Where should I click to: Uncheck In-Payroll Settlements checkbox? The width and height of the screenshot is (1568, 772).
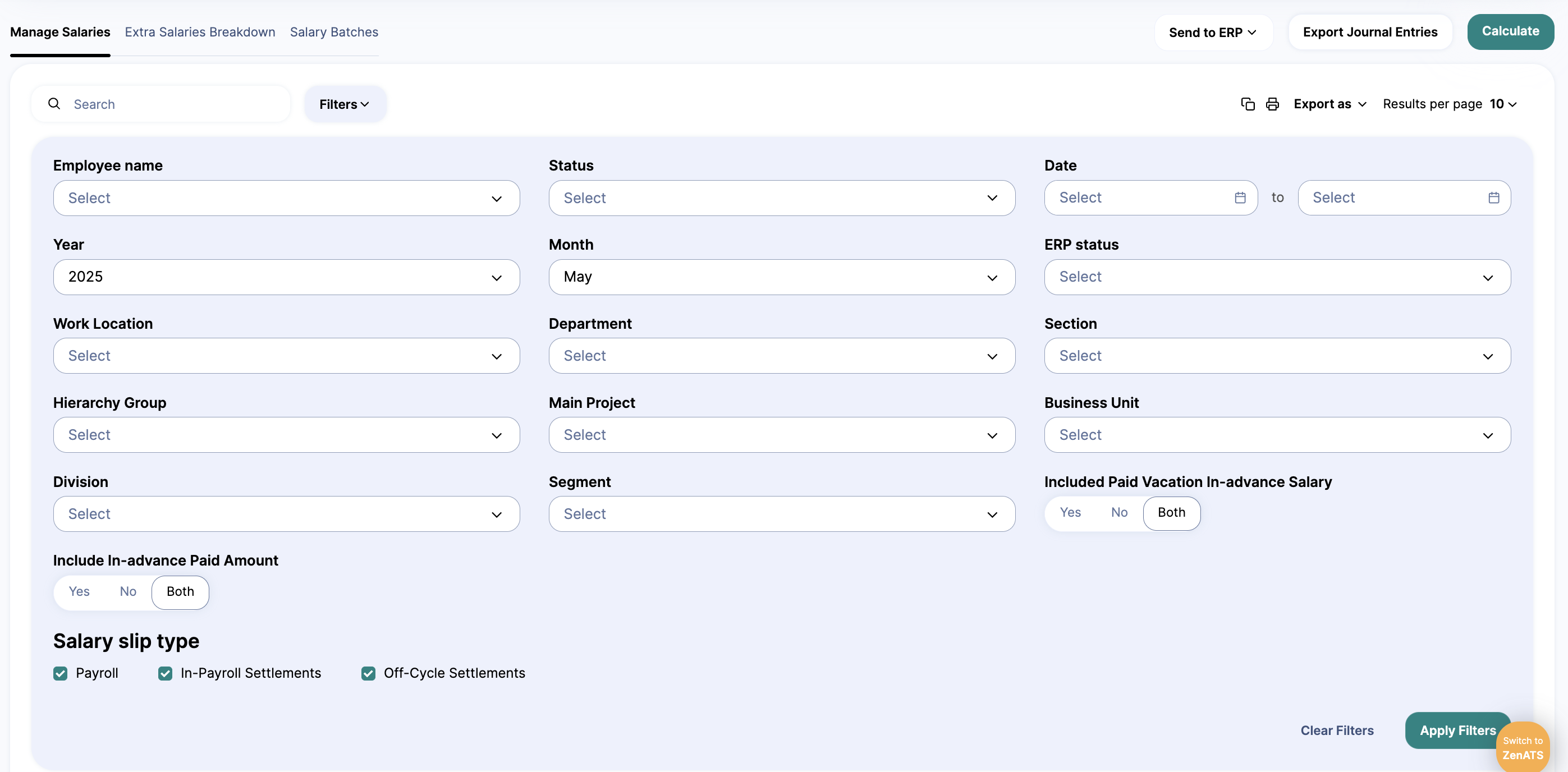(x=165, y=673)
